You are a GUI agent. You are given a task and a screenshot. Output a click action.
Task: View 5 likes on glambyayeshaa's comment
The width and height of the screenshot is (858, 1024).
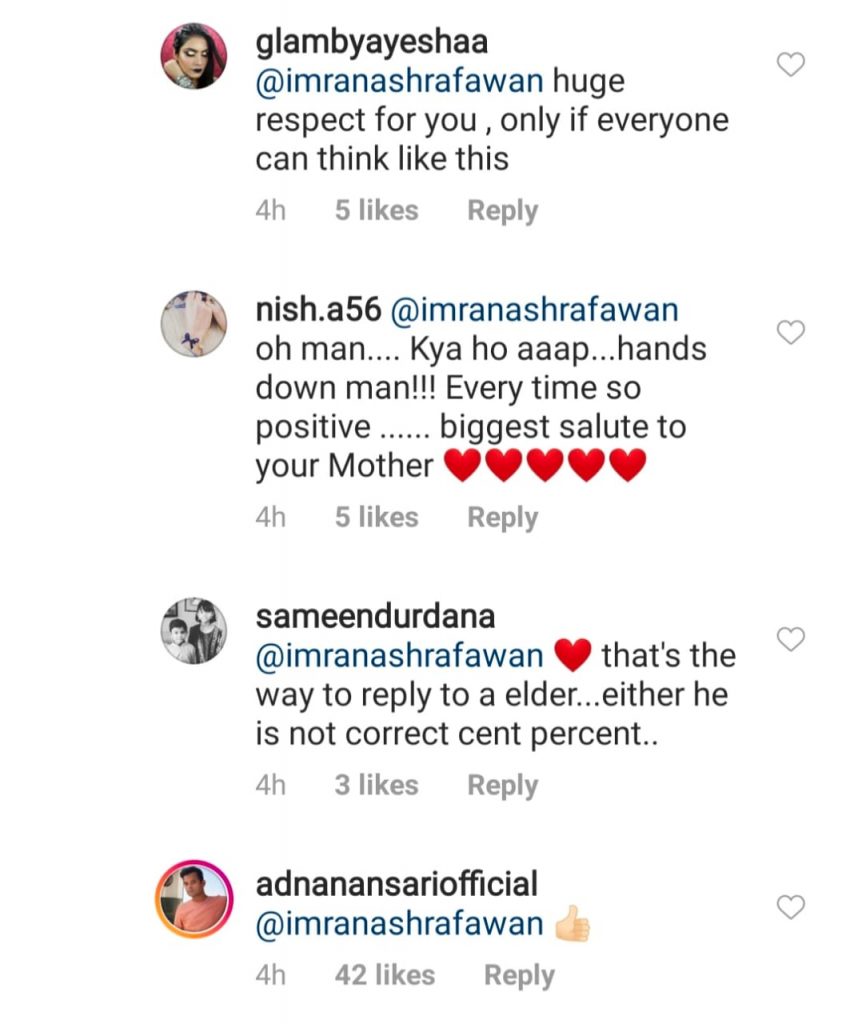pyautogui.click(x=376, y=211)
